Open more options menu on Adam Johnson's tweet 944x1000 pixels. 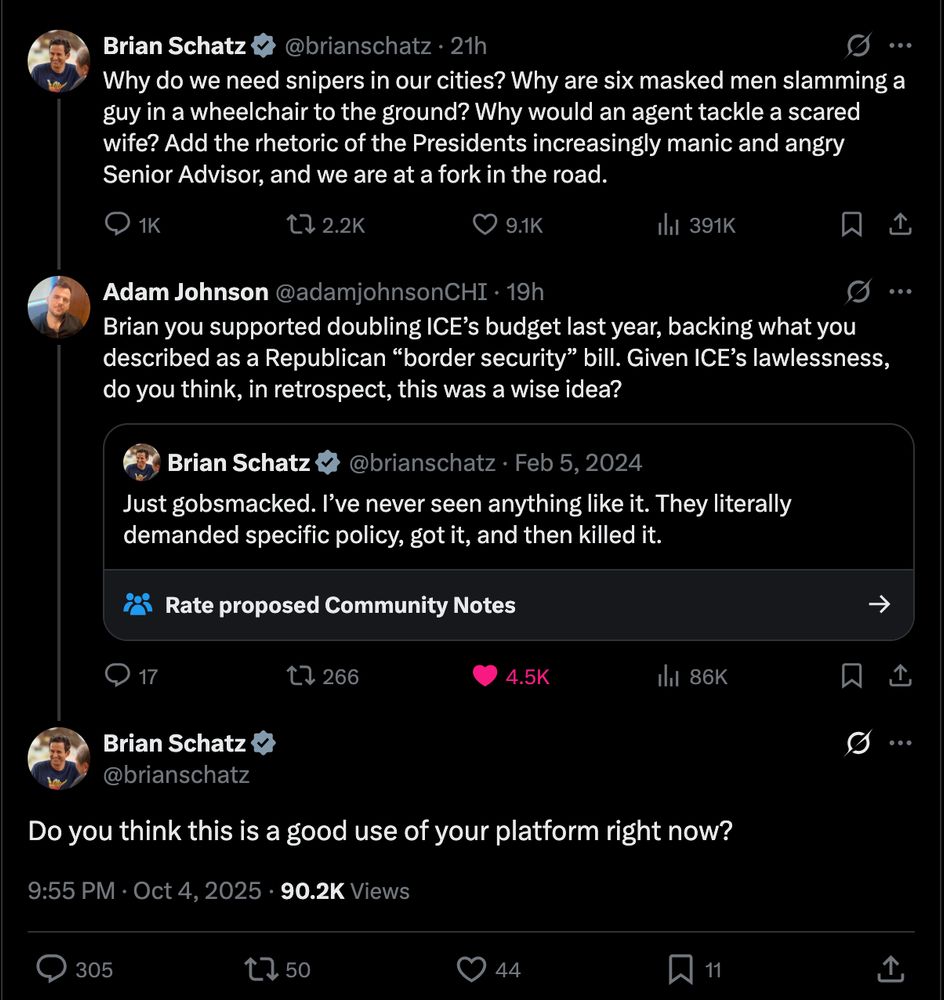[x=900, y=292]
